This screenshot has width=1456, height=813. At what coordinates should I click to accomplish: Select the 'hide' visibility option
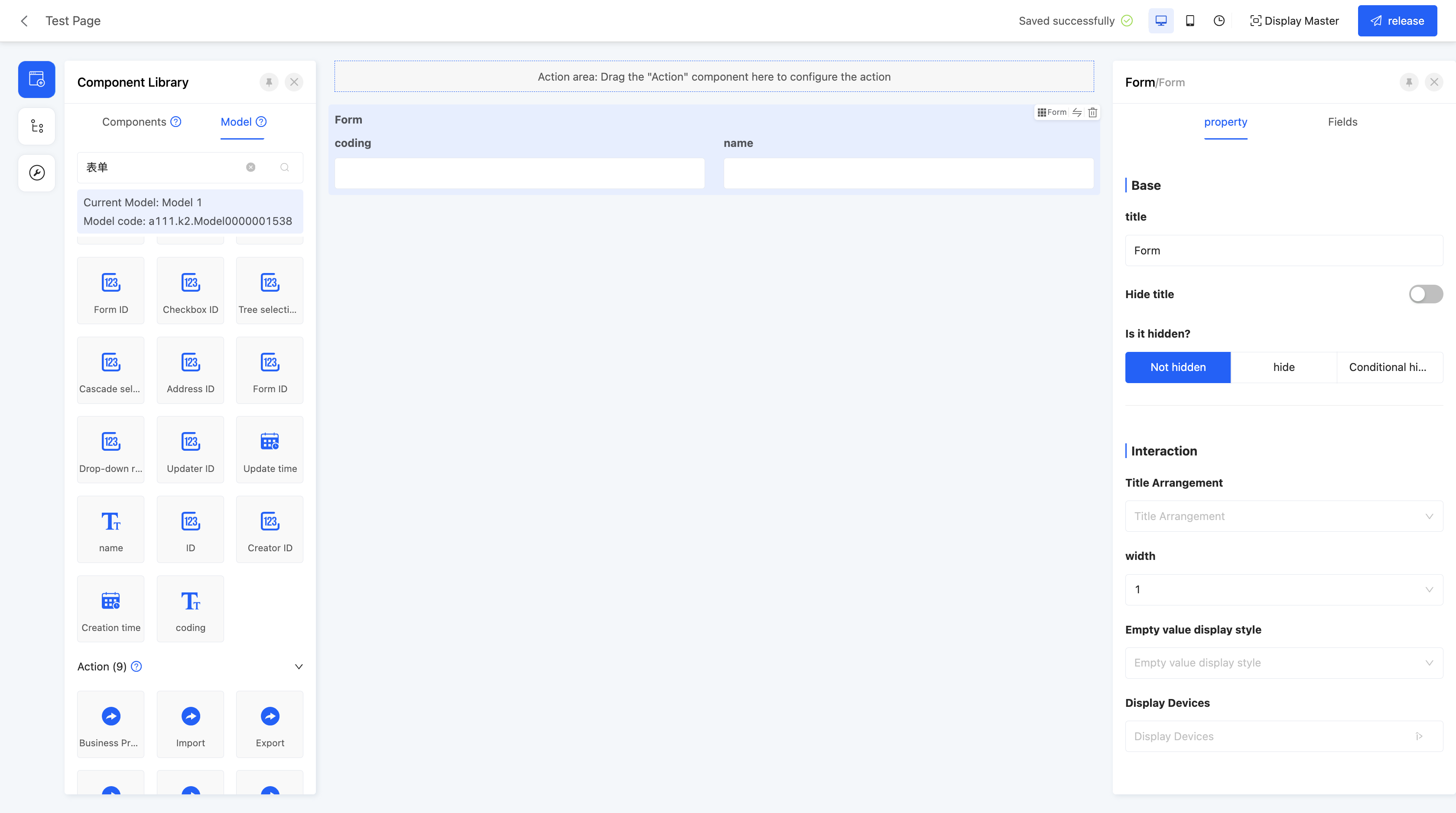pyautogui.click(x=1284, y=367)
